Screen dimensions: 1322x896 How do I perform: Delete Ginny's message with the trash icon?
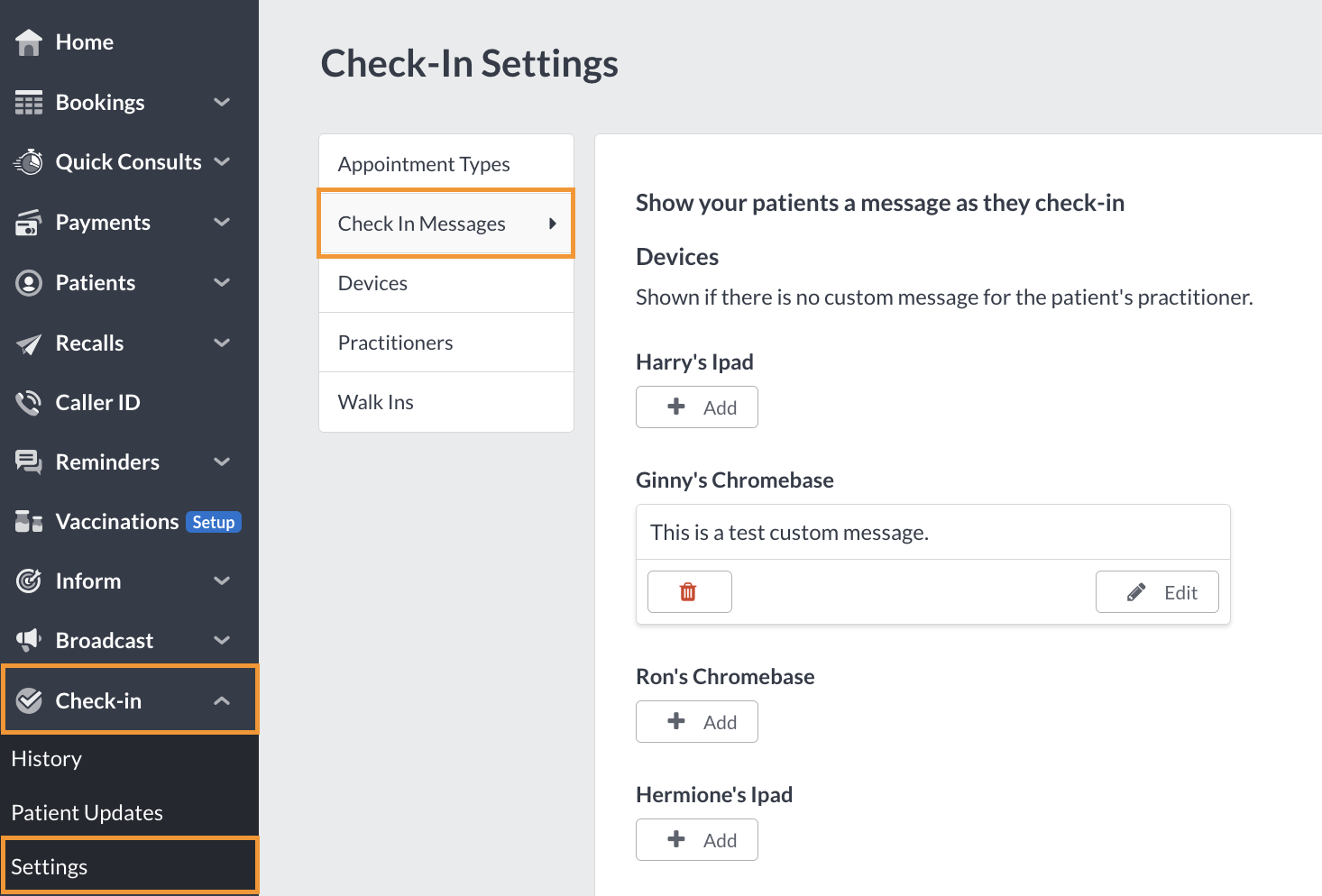(689, 591)
